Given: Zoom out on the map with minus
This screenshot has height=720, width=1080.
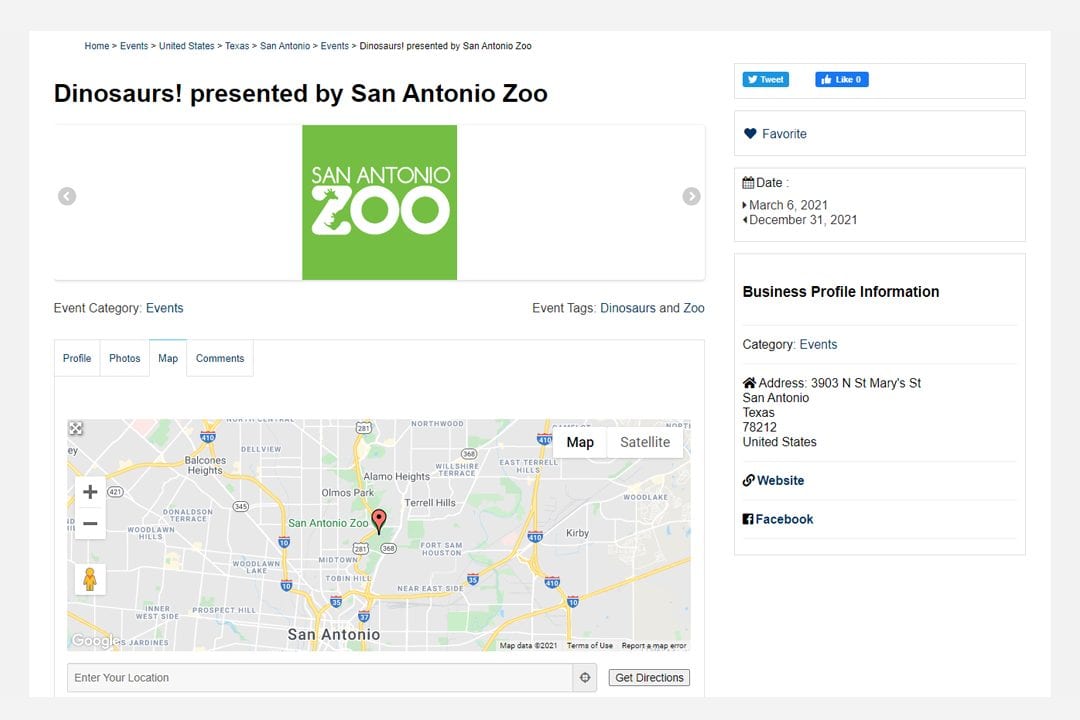Looking at the screenshot, I should tap(90, 524).
